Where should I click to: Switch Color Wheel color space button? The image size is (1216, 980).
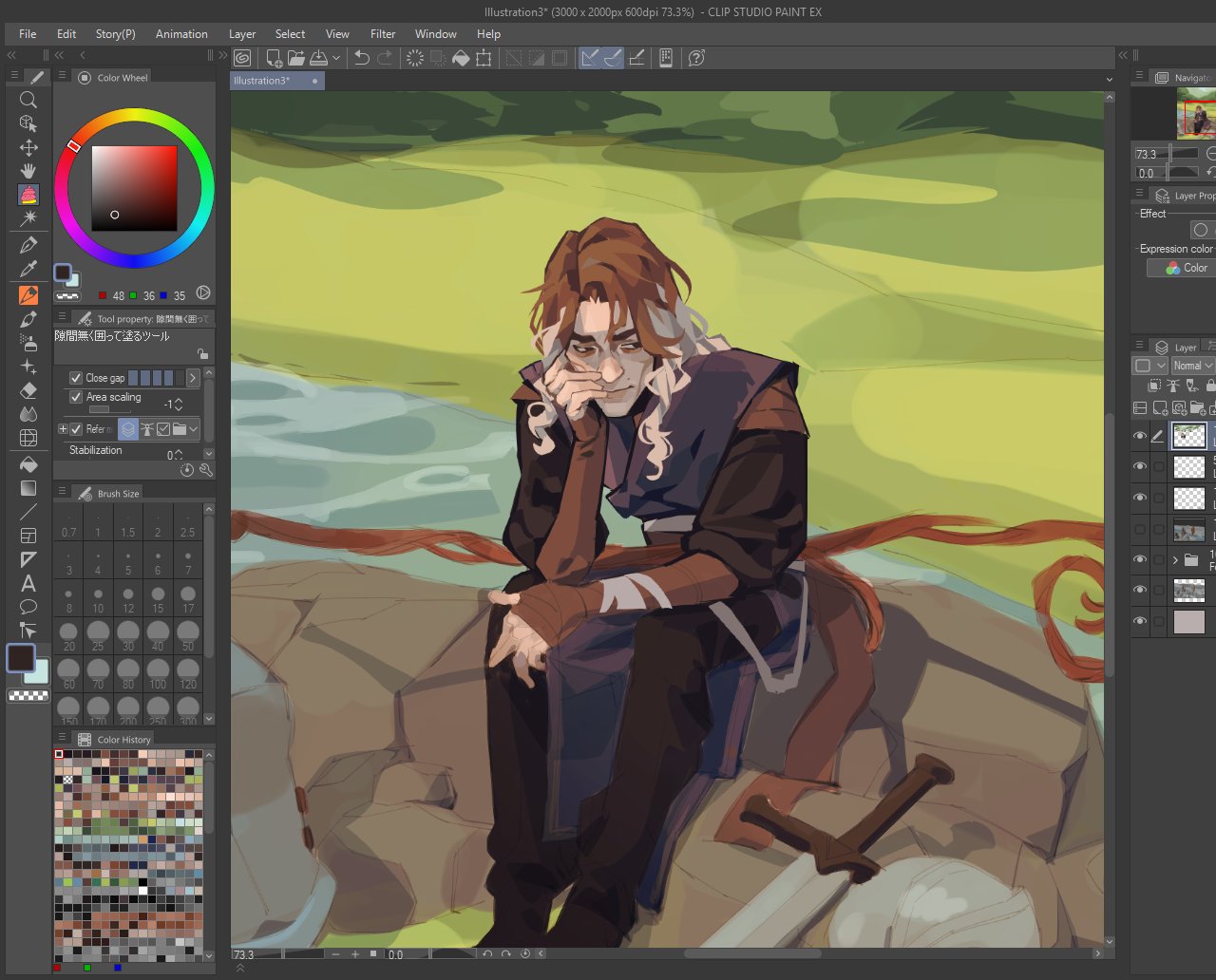coord(202,294)
